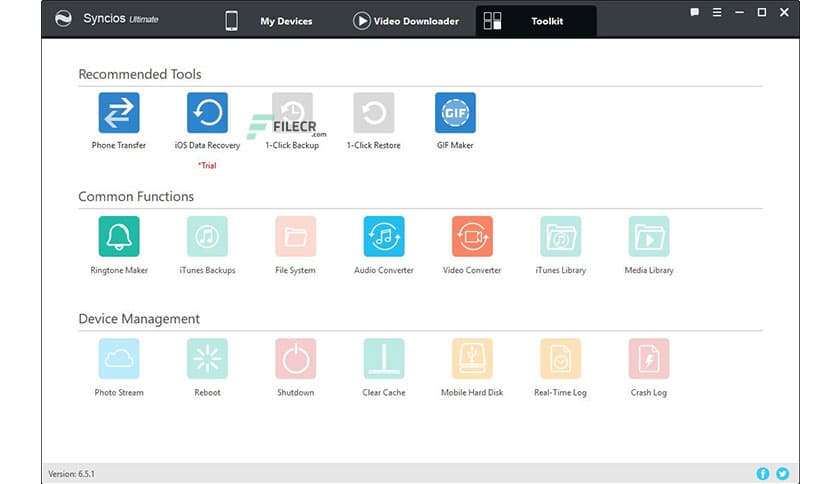The width and height of the screenshot is (836, 484).
Task: Open the Ringtone Maker
Action: 119,236
